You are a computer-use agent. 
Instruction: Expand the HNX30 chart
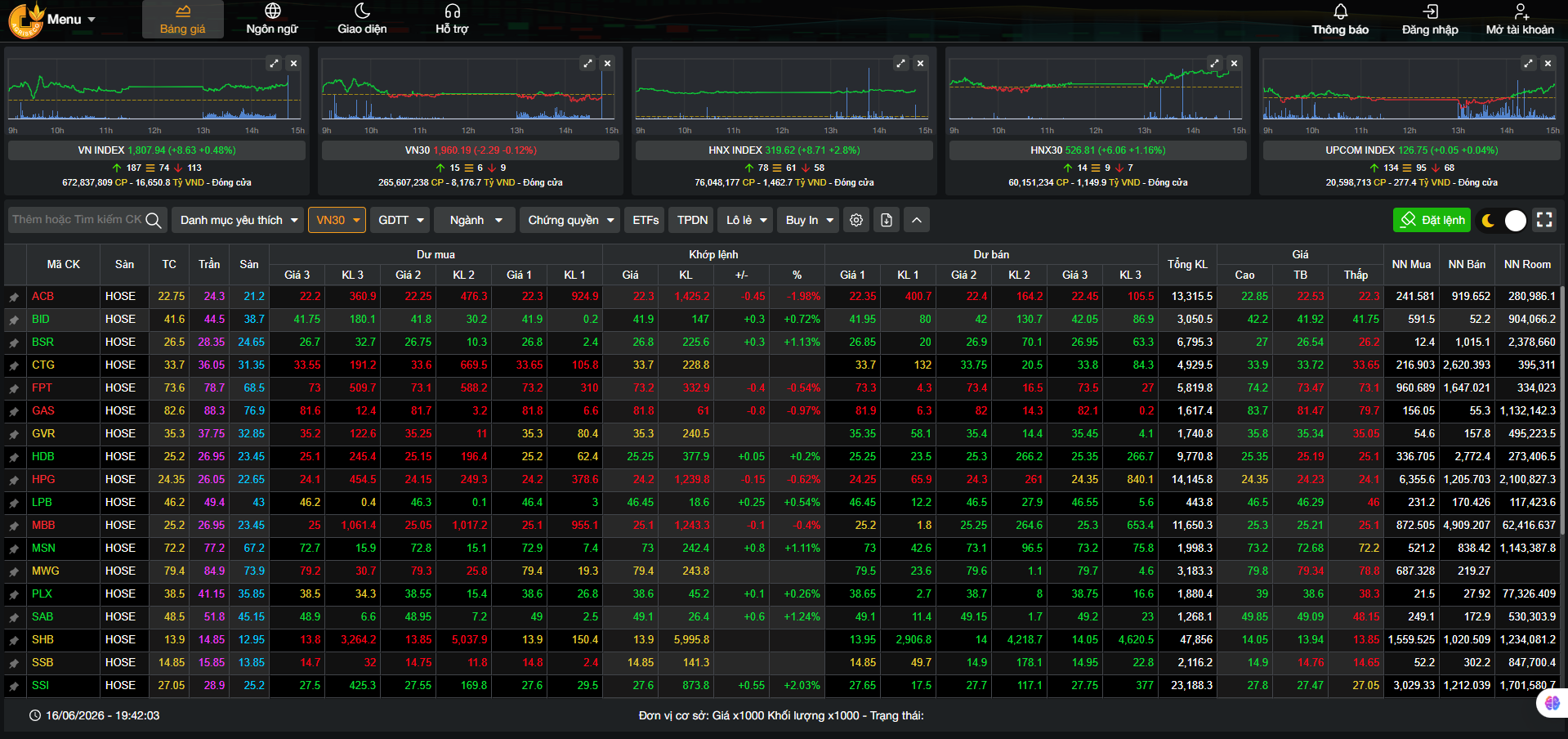pos(1215,63)
